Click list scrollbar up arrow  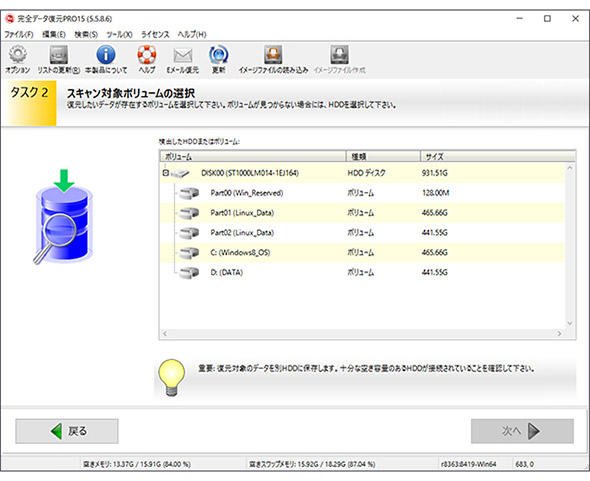tap(570, 168)
